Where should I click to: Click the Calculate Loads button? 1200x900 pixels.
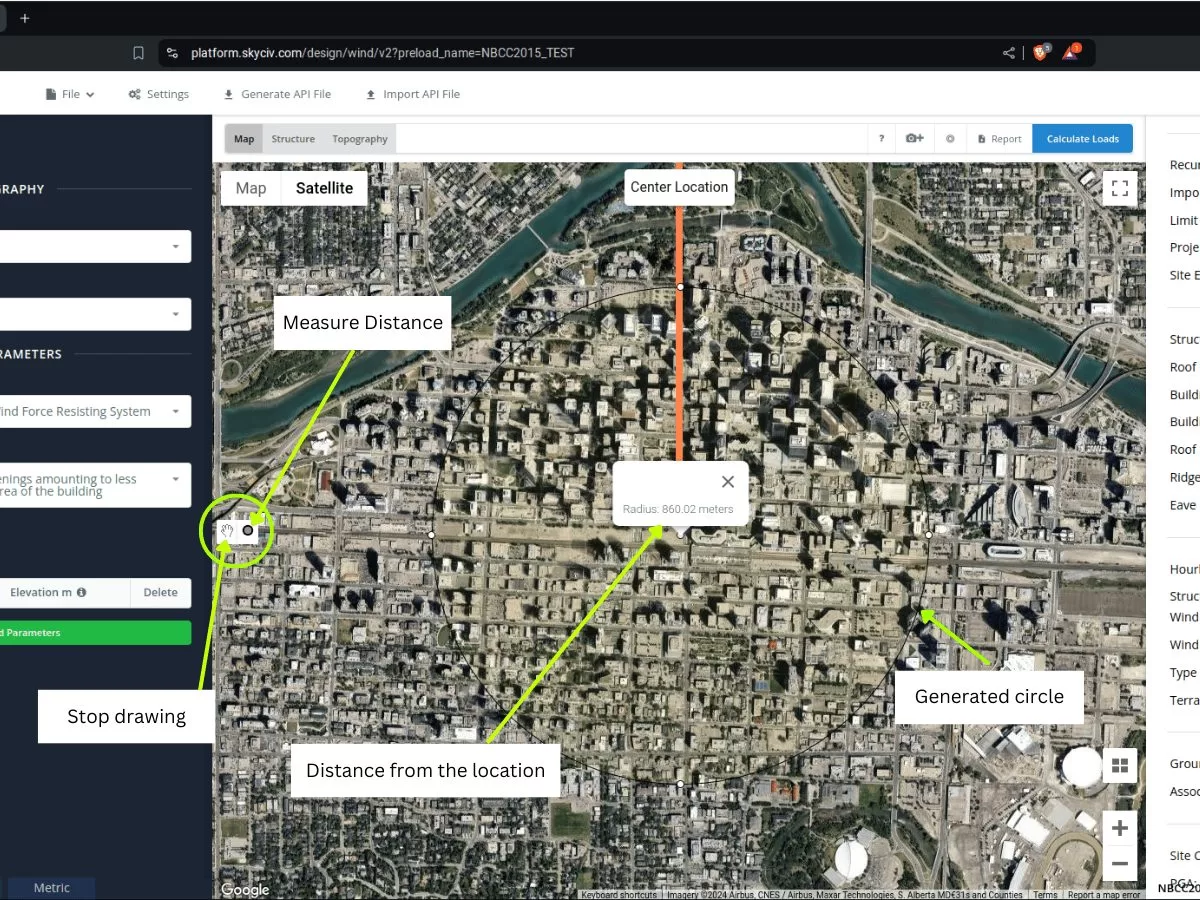point(1082,139)
